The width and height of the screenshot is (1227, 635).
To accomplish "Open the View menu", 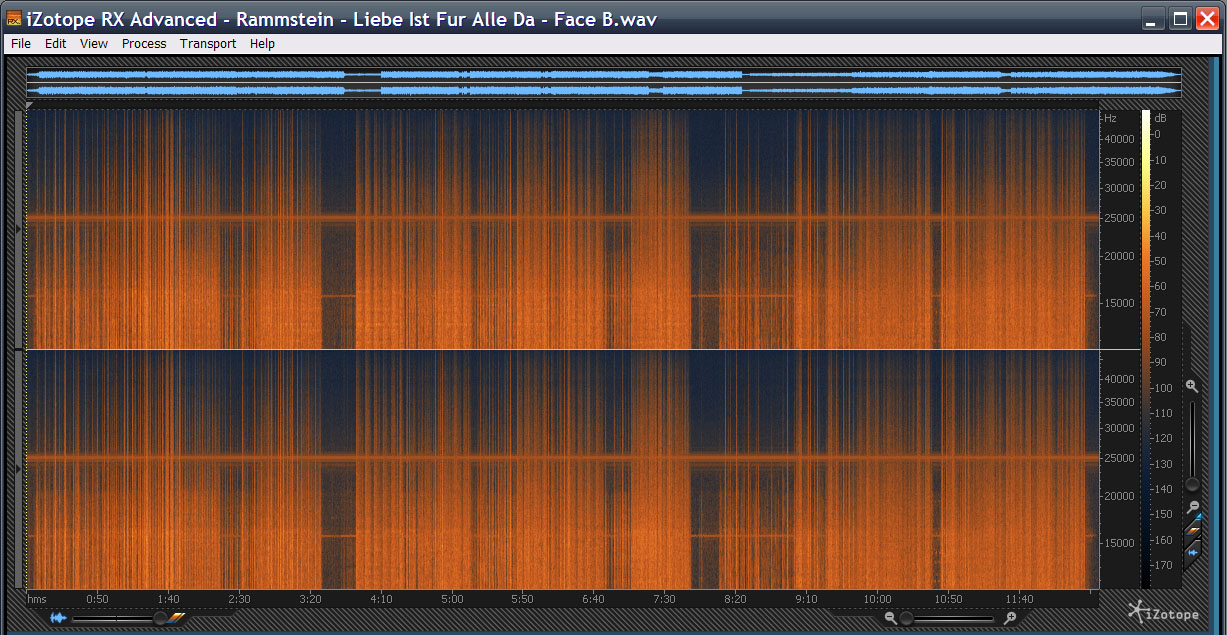I will 94,44.
